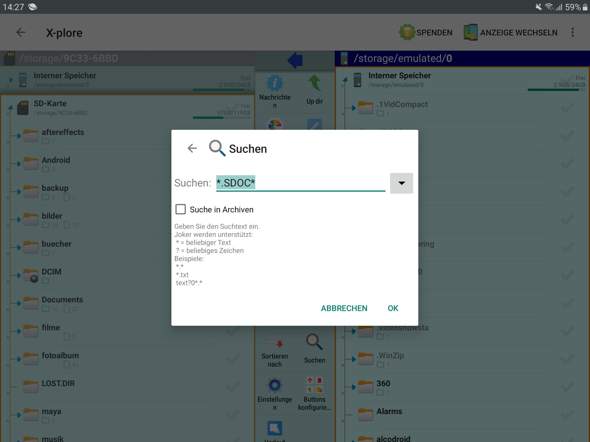Open Einstellungen gear in middle toolbar
This screenshot has width=590, height=442.
(275, 393)
